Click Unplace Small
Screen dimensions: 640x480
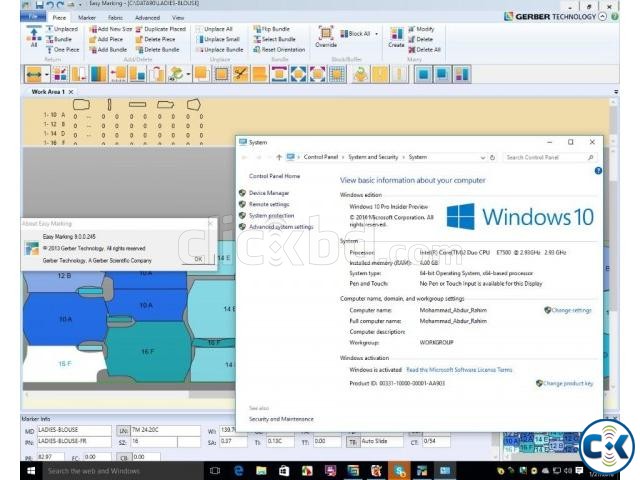click(218, 39)
